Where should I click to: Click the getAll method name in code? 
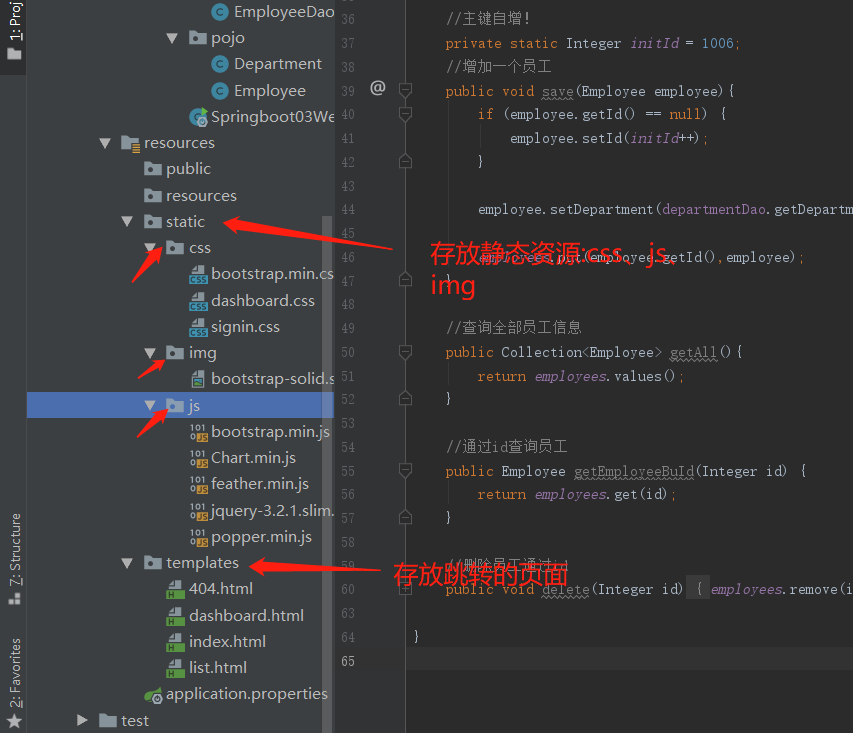coord(694,353)
